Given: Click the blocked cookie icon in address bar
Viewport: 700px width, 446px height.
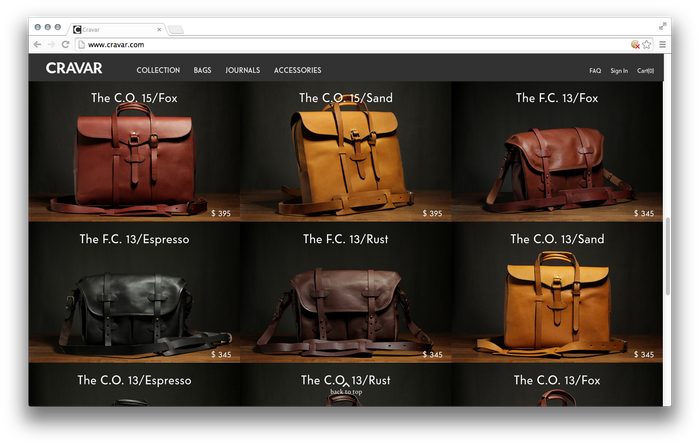Looking at the screenshot, I should pos(635,44).
